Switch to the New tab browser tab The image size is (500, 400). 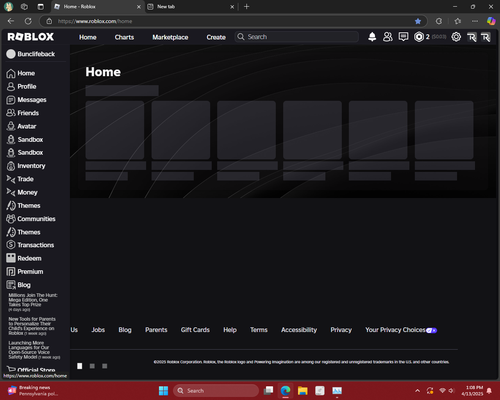tap(191, 7)
